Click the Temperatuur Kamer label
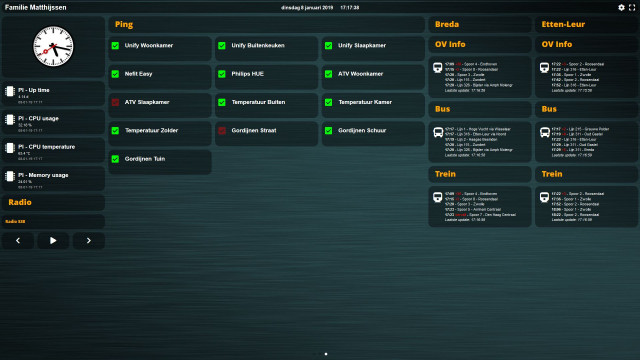The width and height of the screenshot is (640, 360). click(365, 102)
